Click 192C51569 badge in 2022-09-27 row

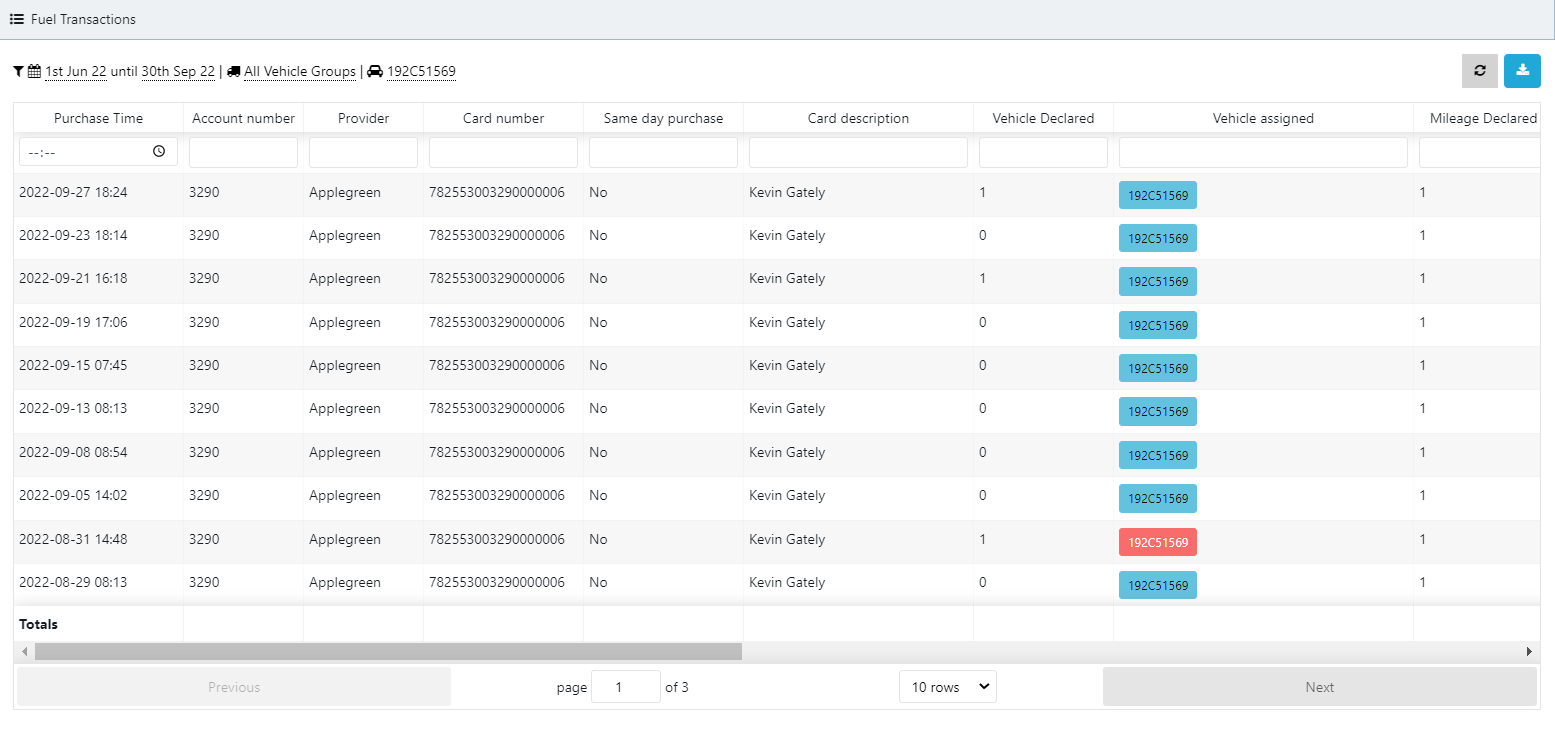(x=1158, y=195)
